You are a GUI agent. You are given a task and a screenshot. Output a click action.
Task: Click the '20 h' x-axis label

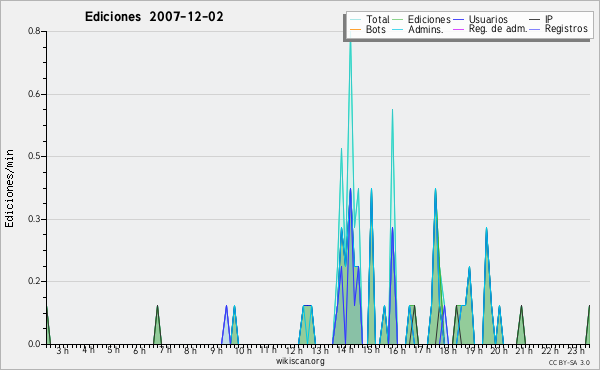(x=499, y=350)
